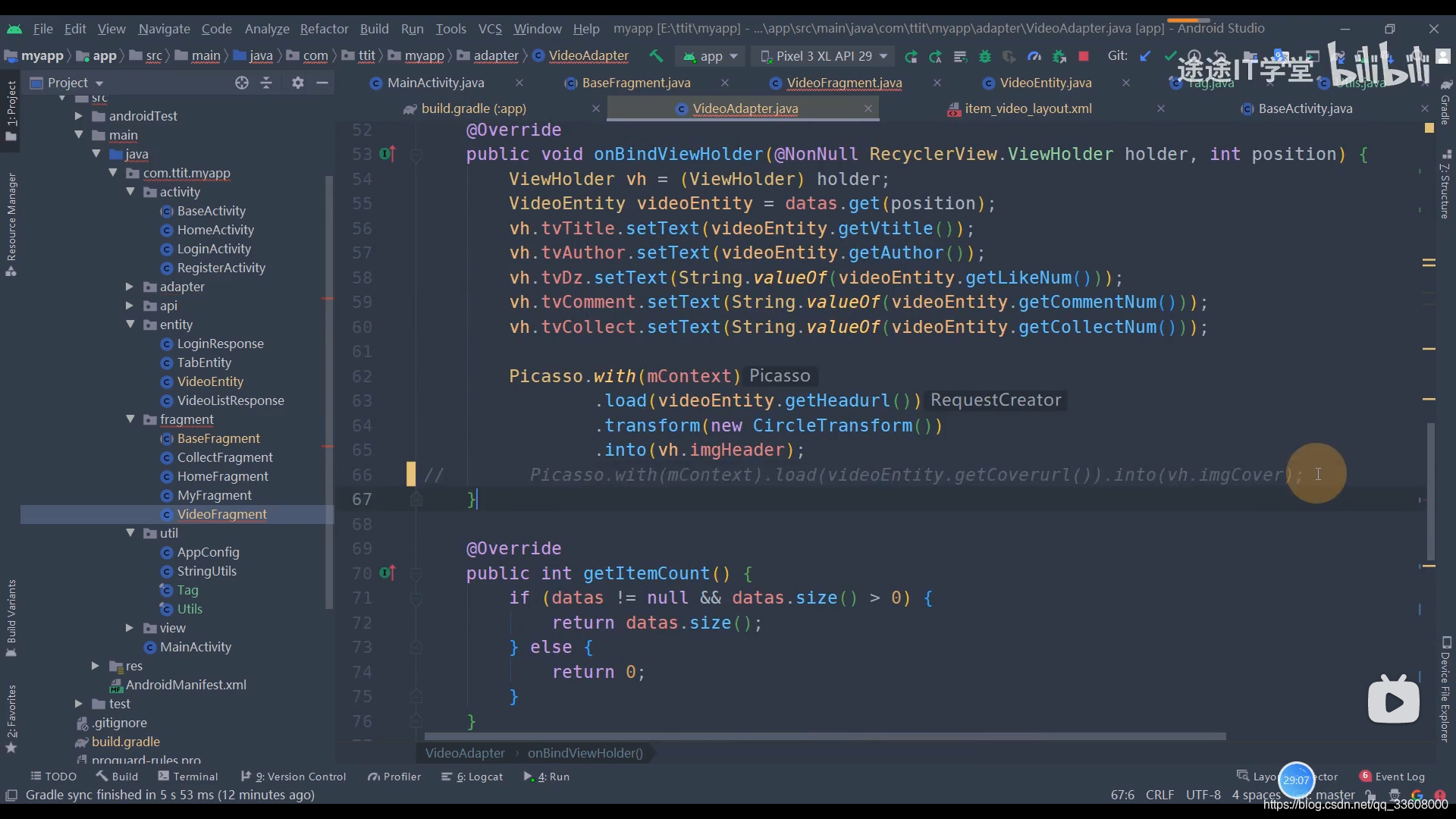Open the 6: Logcat tool window
This screenshot has height=819, width=1456.
click(472, 777)
